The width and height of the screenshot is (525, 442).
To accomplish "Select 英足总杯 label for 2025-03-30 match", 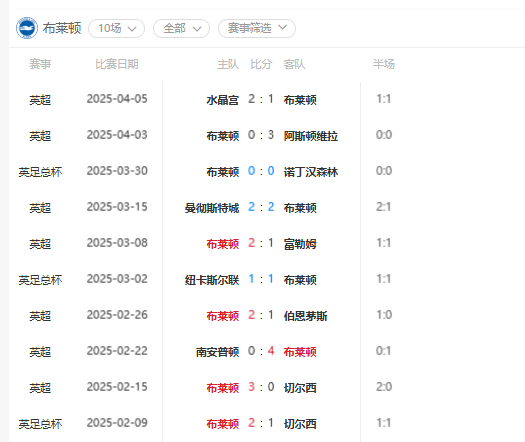I will [40, 172].
